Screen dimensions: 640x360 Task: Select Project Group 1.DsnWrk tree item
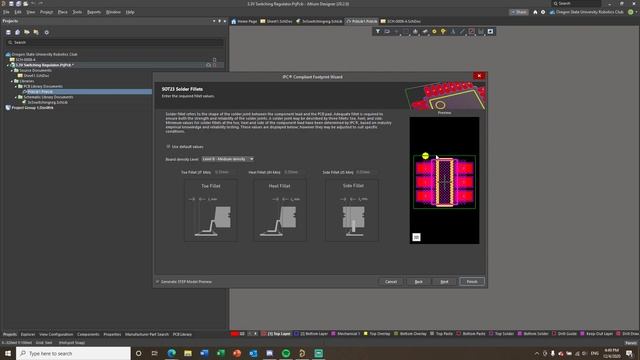coord(29,108)
